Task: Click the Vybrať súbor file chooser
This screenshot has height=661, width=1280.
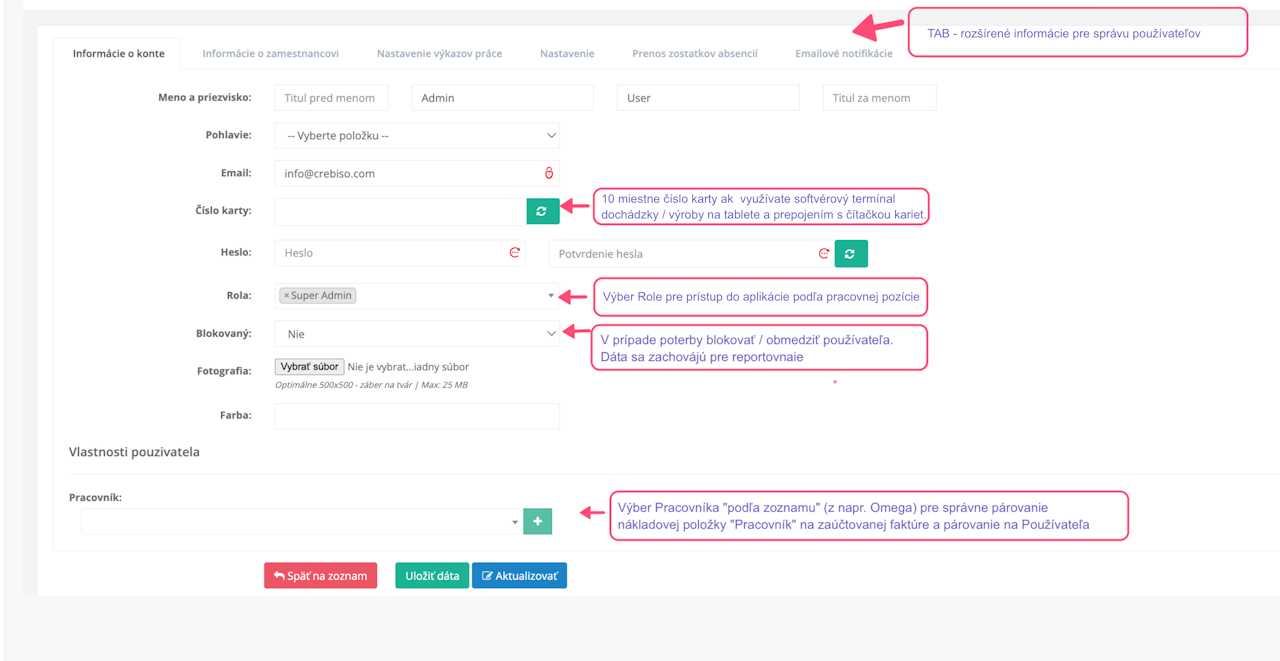Action: [x=309, y=367]
